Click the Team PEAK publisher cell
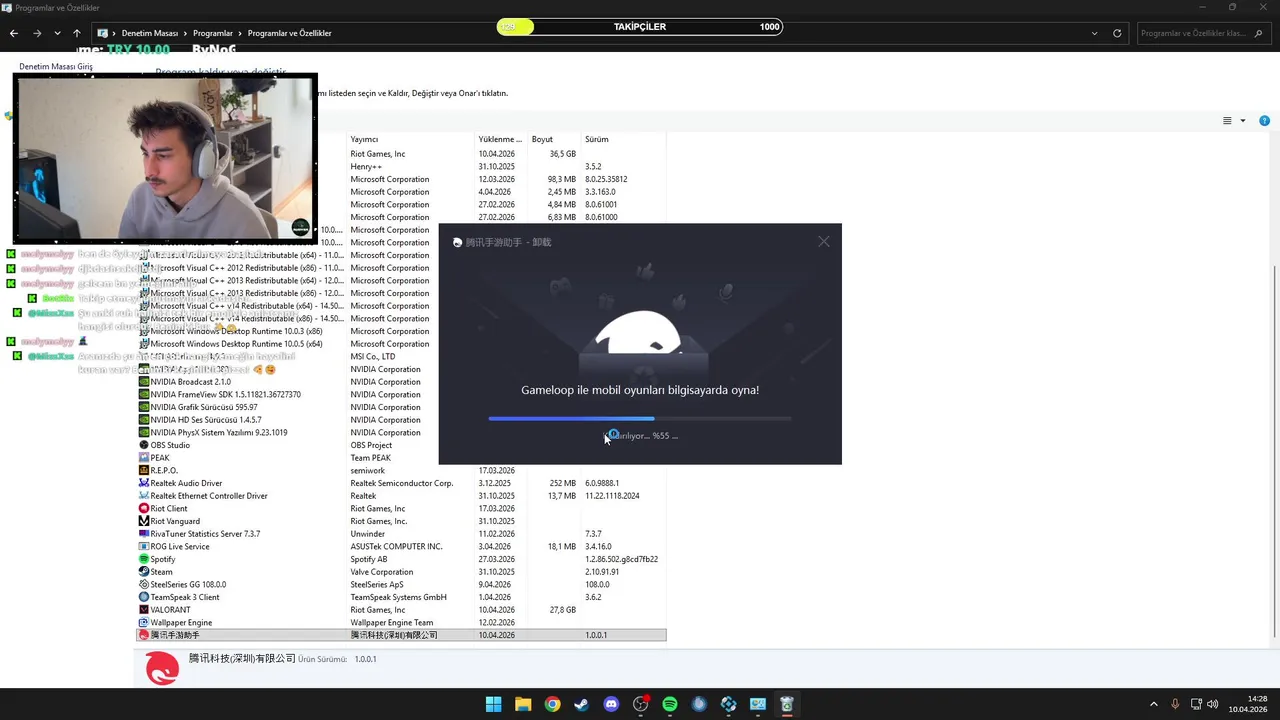 [371, 458]
